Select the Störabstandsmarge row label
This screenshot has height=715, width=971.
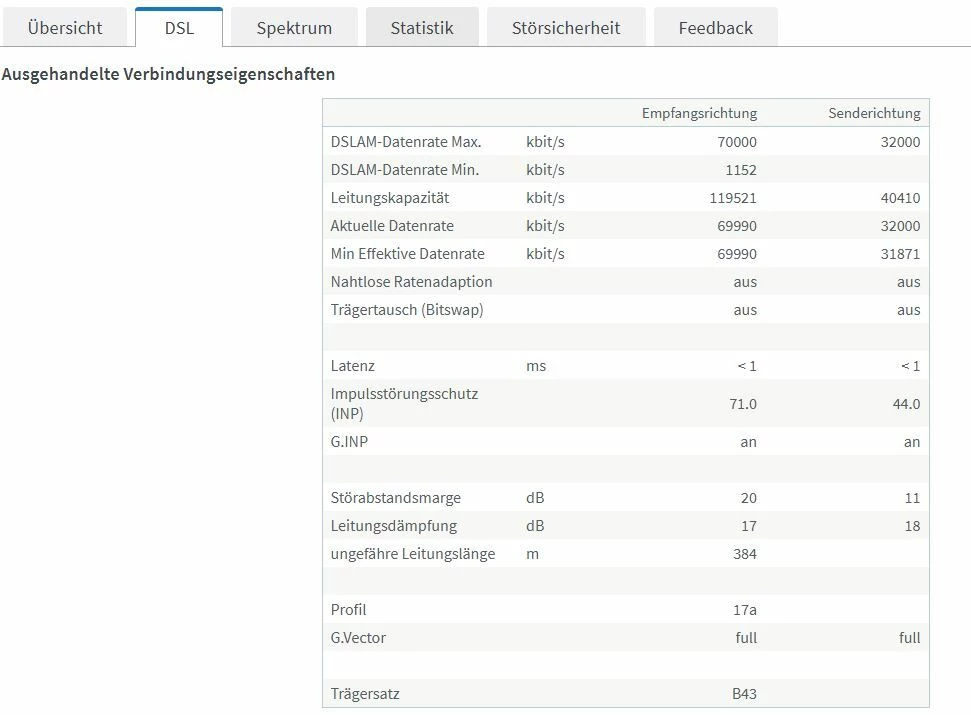coord(396,498)
